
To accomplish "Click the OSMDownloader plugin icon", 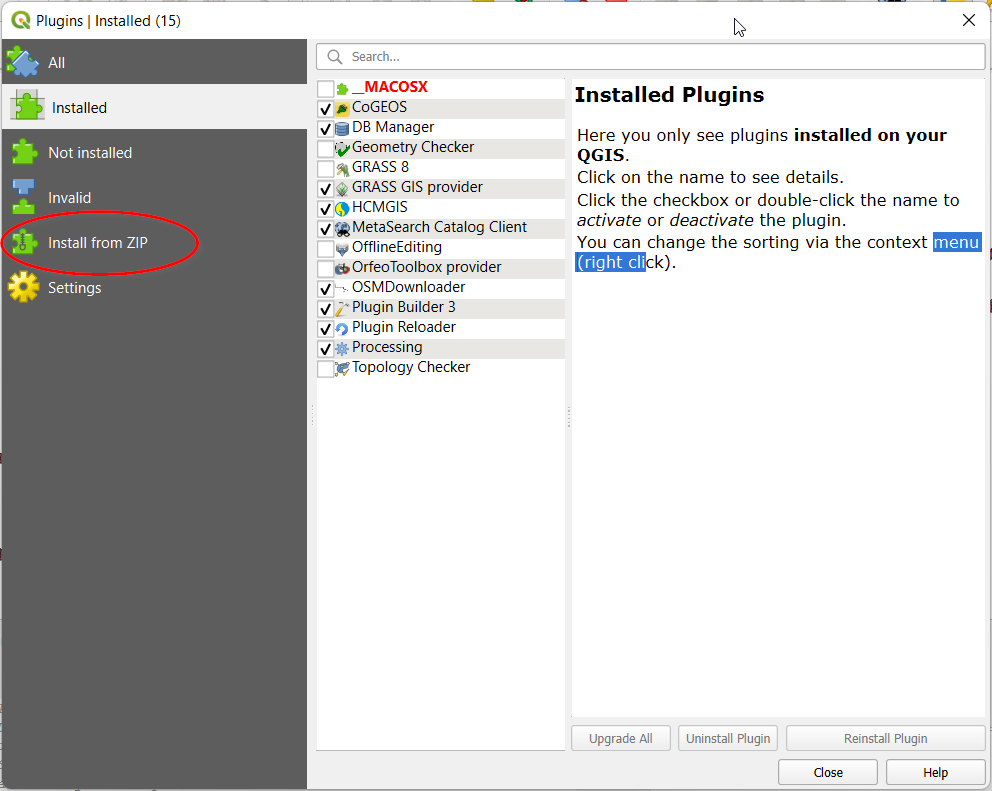I will click(x=342, y=289).
